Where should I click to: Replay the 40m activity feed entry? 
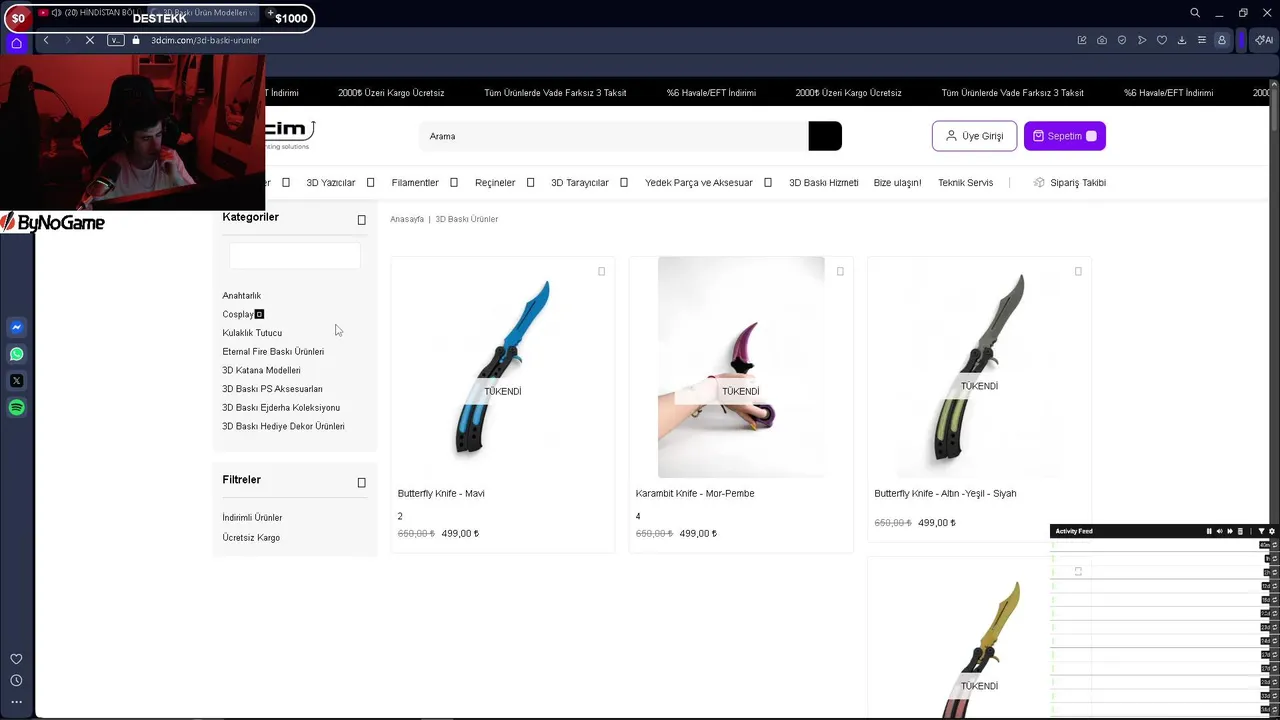[x=1274, y=545]
